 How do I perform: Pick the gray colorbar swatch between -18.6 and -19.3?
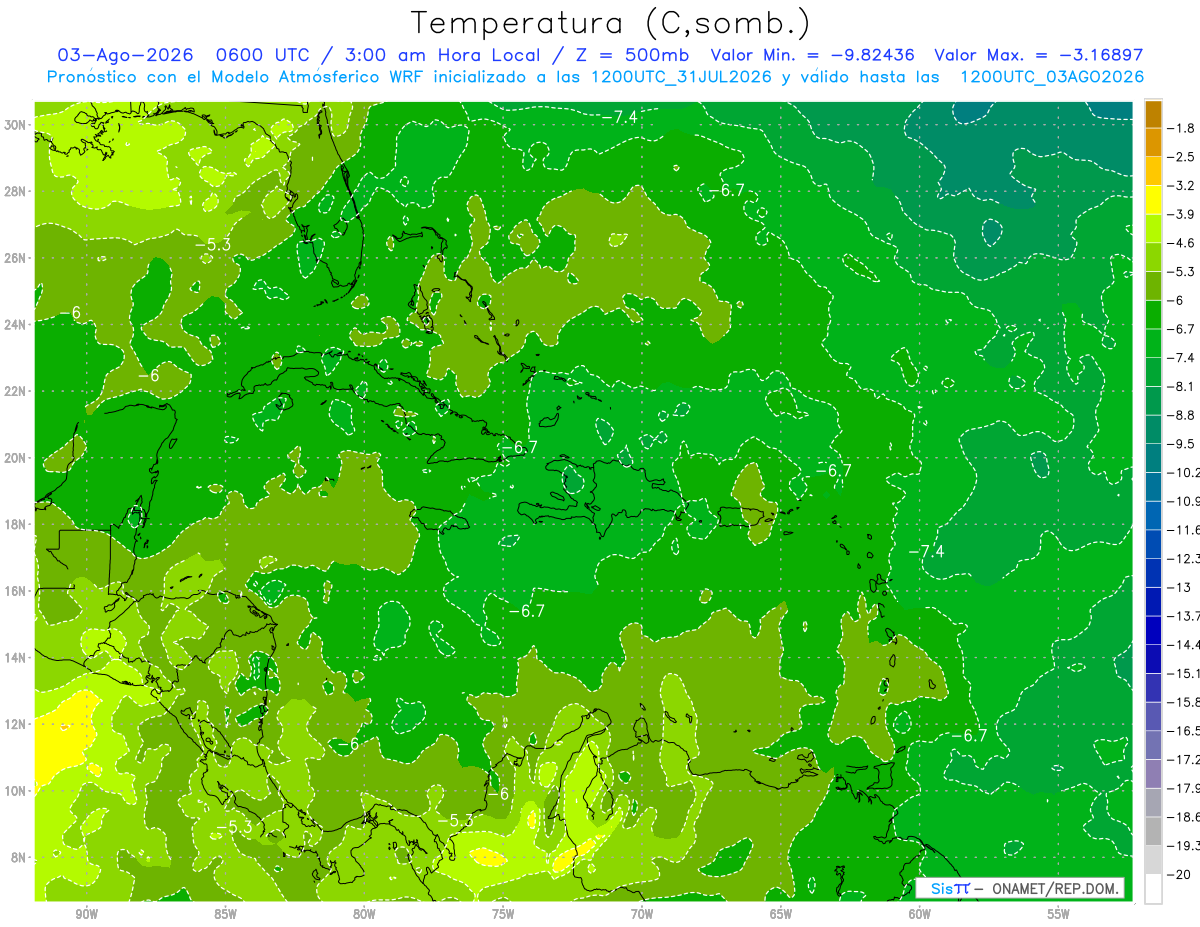1153,831
